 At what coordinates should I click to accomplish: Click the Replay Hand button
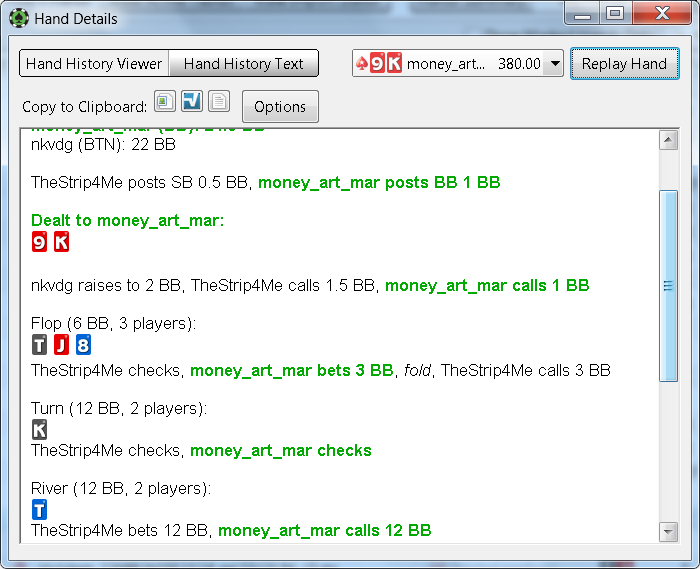point(625,64)
